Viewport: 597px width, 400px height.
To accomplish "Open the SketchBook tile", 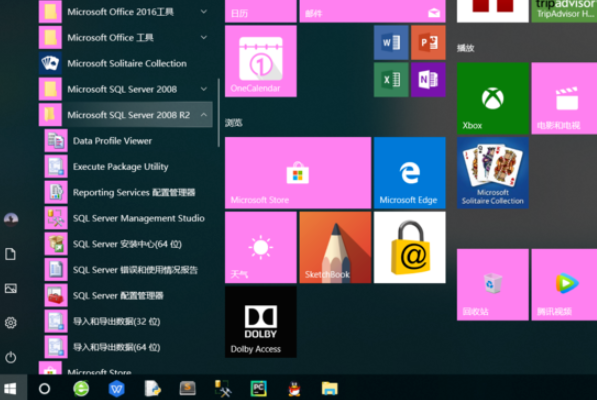I will [x=335, y=247].
